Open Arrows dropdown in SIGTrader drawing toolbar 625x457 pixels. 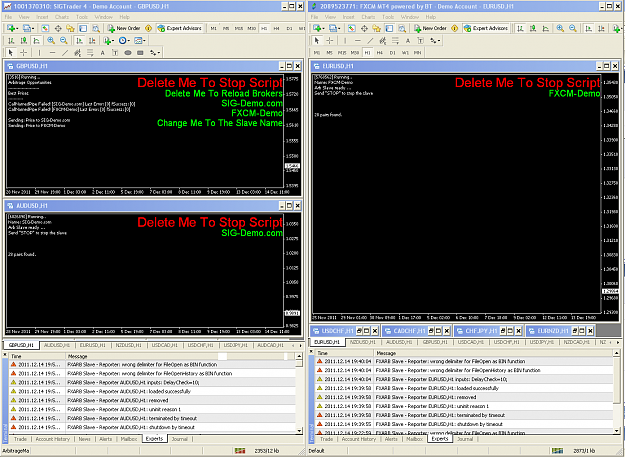coord(155,53)
